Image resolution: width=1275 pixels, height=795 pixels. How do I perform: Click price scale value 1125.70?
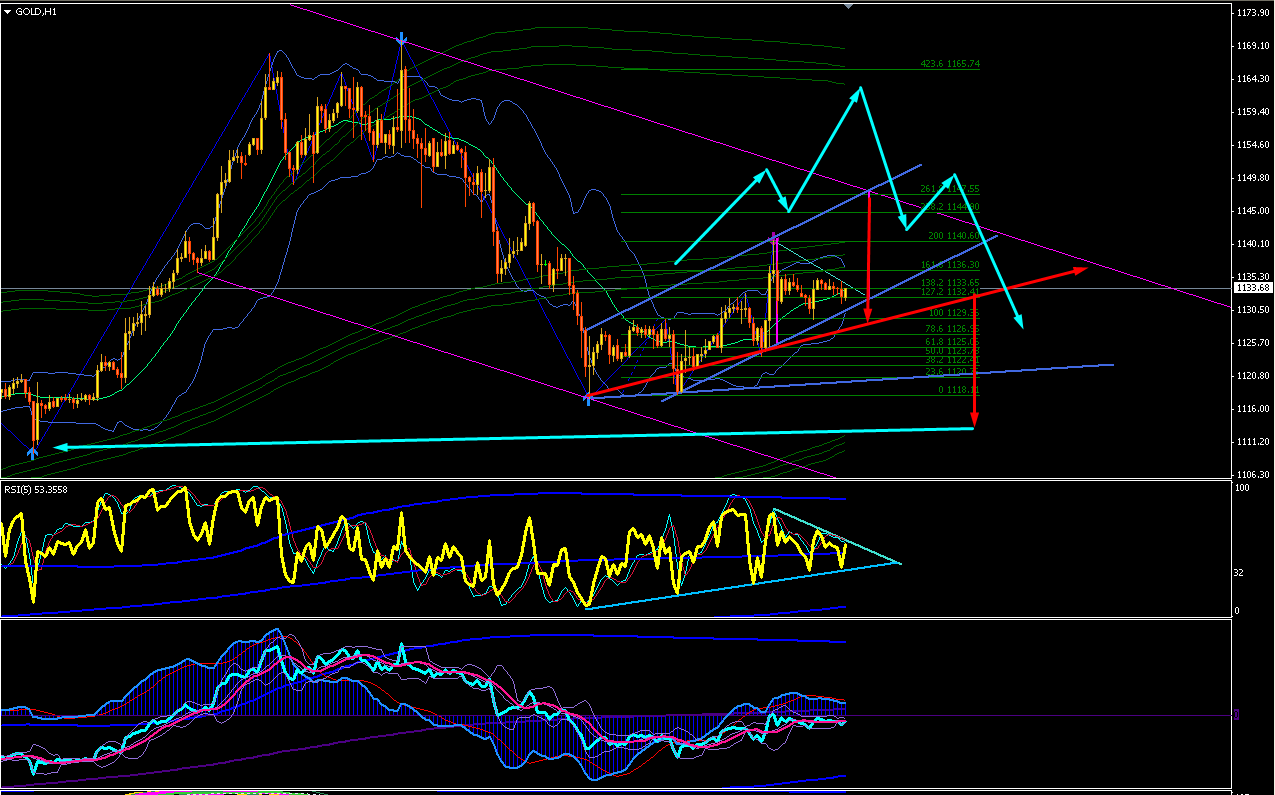pyautogui.click(x=1252, y=343)
